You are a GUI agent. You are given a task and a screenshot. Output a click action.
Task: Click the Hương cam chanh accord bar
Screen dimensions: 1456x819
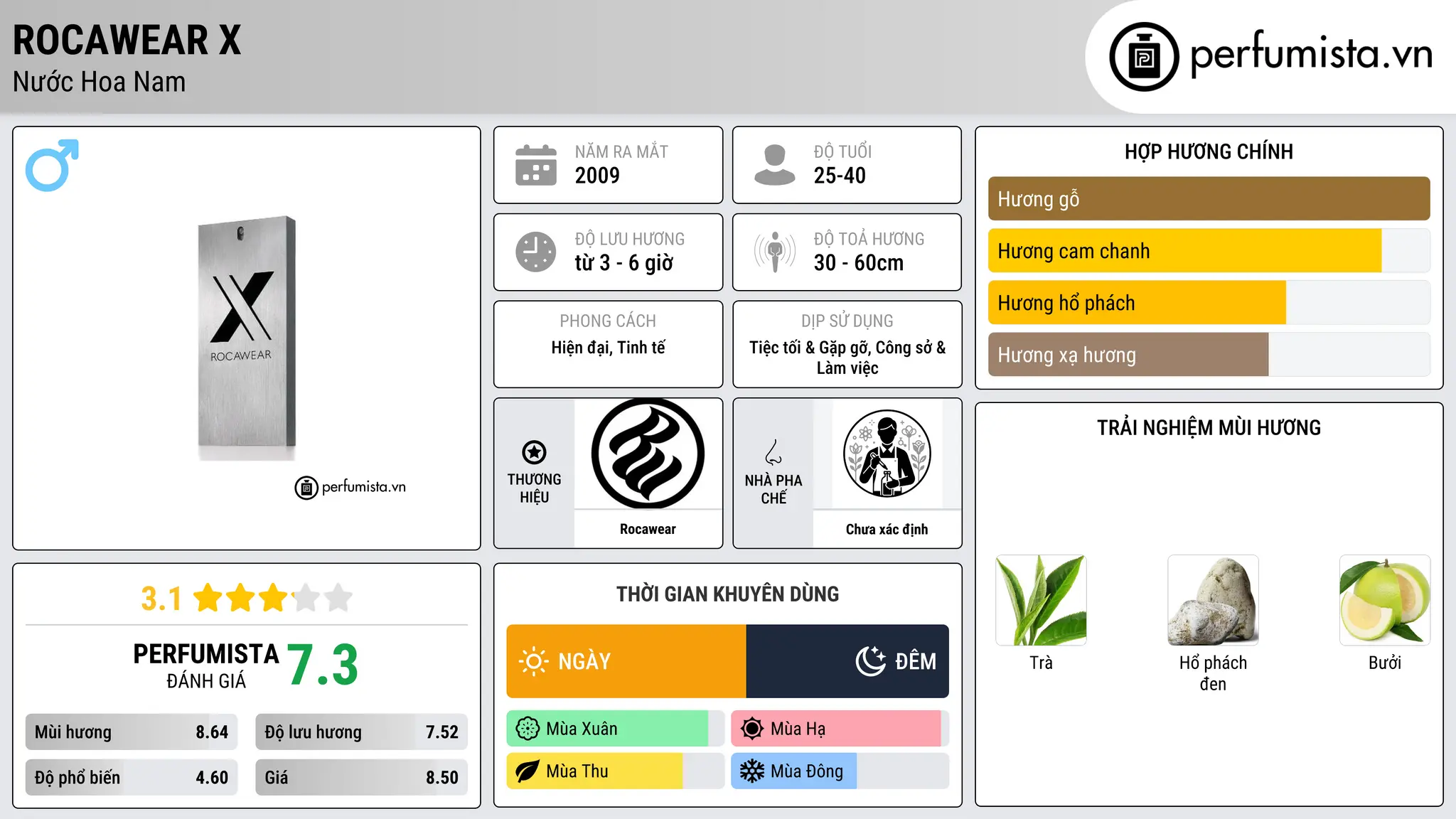[x=1209, y=251]
